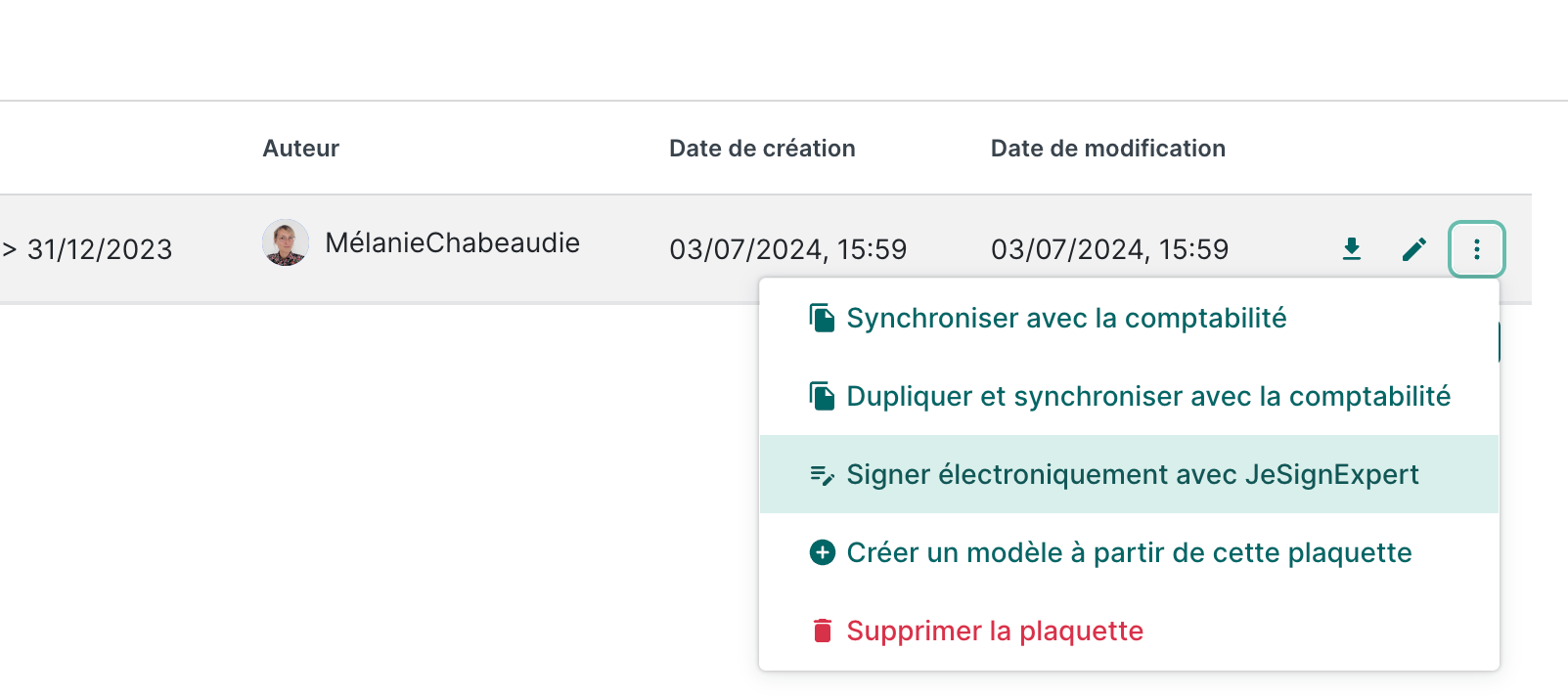Click the 31/12/2023 period cell
1568x696 pixels.
point(99,249)
